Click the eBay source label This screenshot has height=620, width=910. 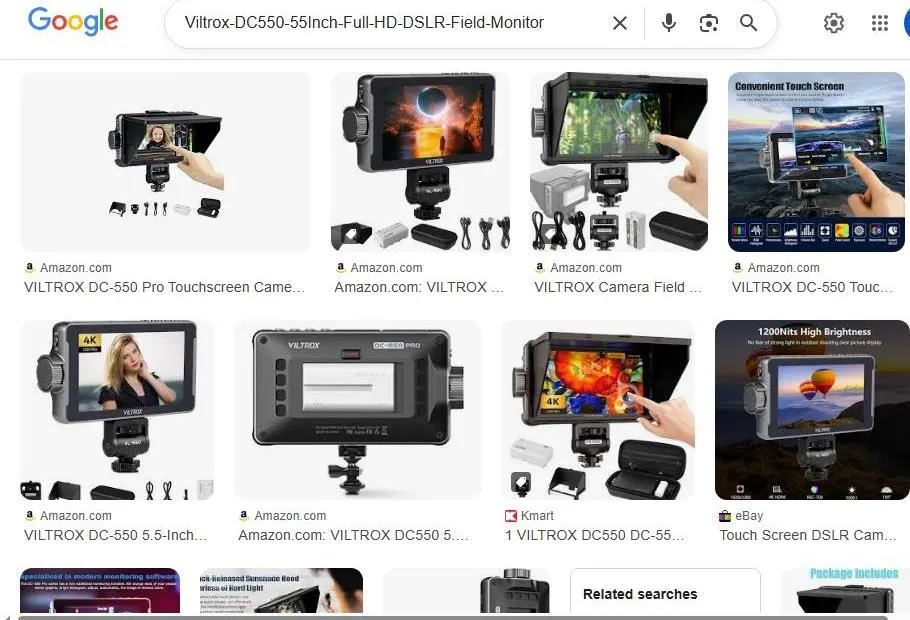click(x=749, y=516)
